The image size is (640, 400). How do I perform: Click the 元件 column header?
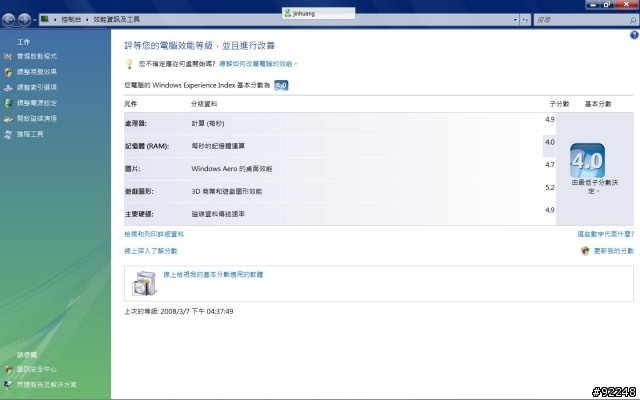coord(131,104)
